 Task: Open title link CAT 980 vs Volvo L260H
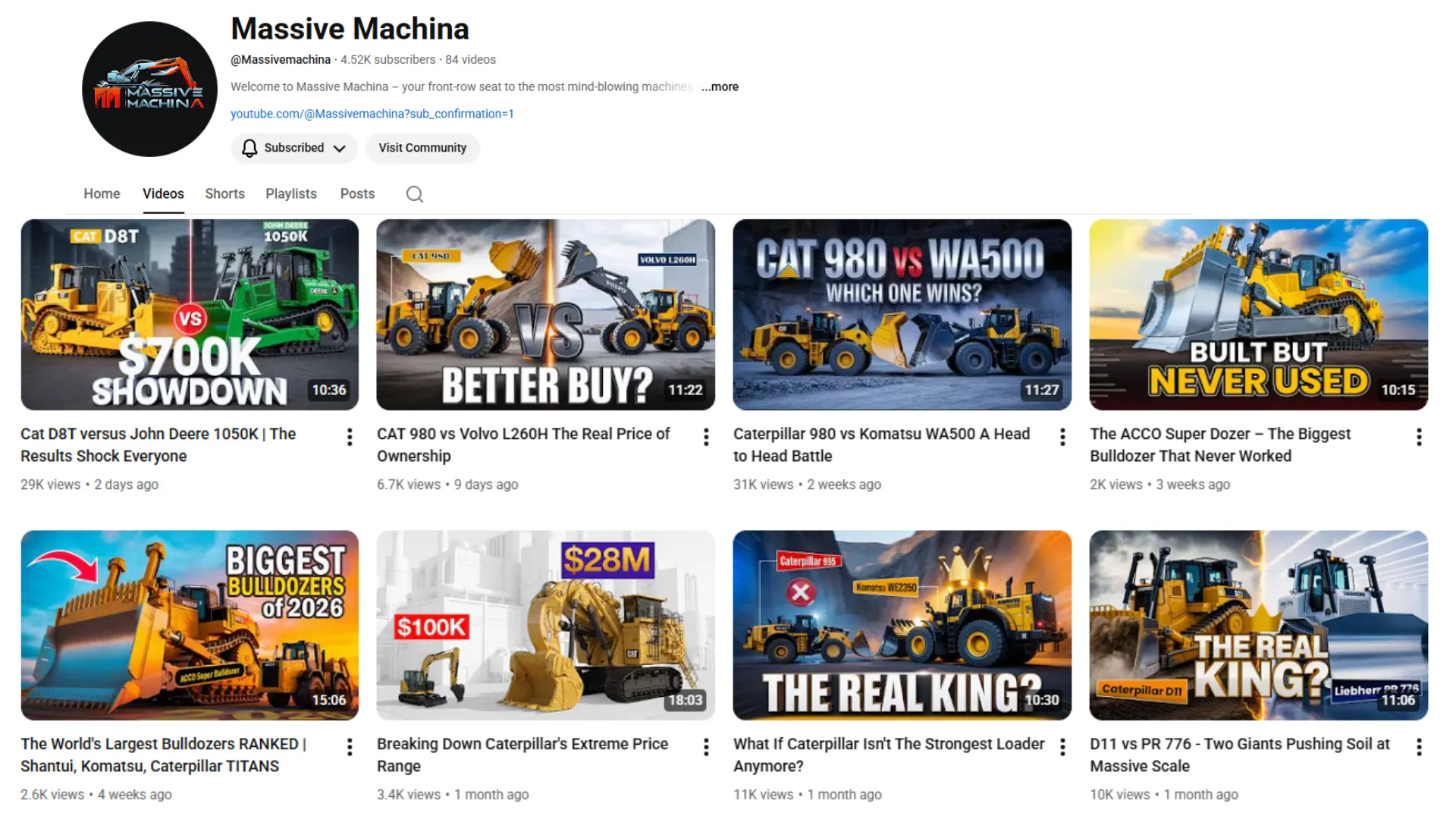[x=523, y=445]
